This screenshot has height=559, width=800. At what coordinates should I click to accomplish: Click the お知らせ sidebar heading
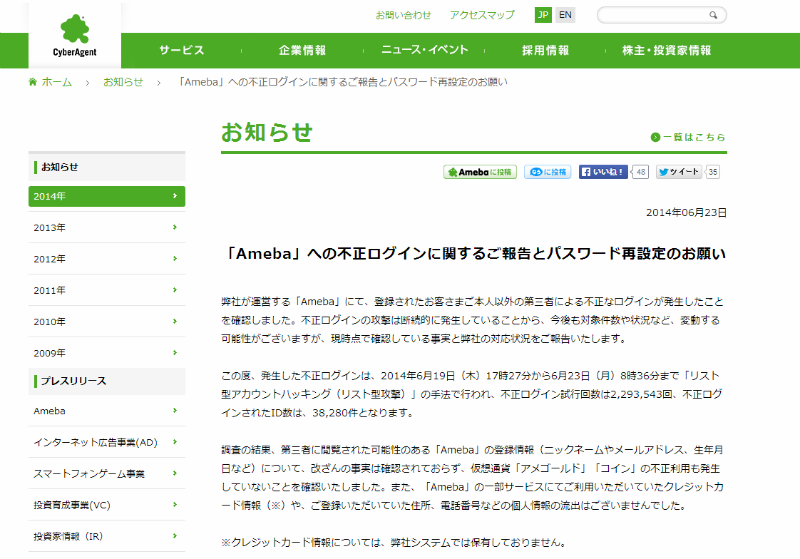coord(107,167)
